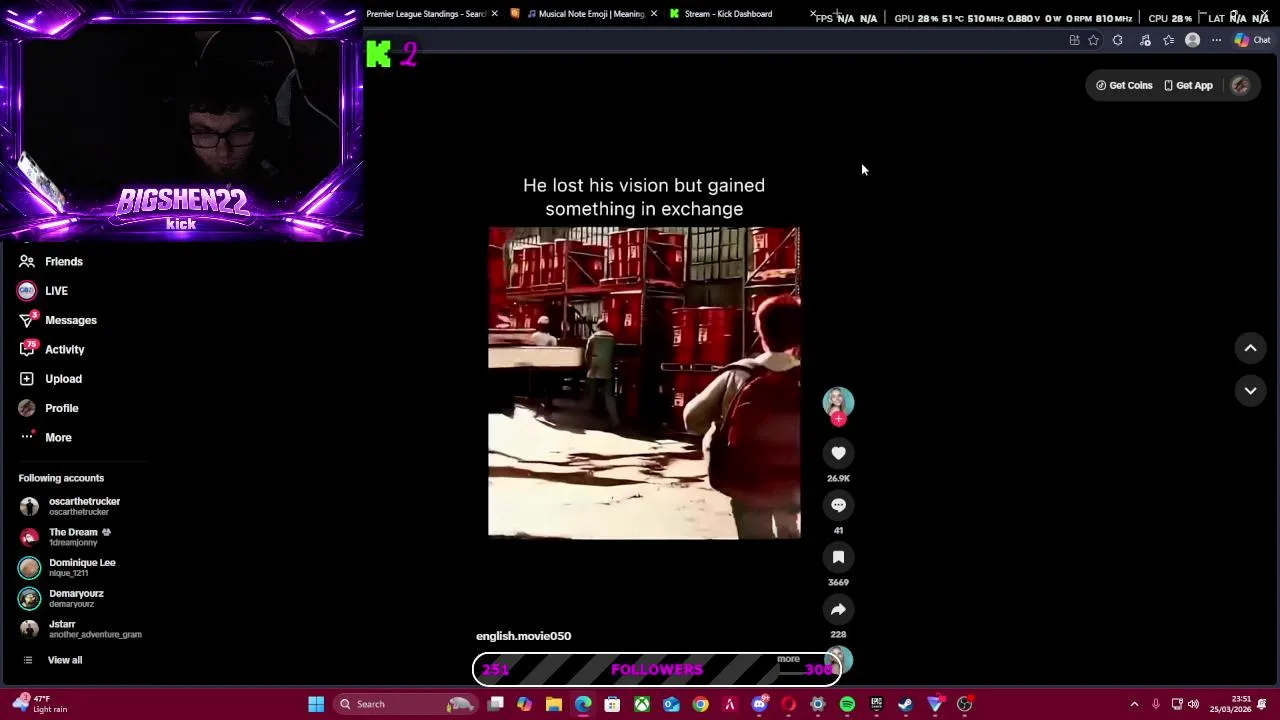Open Profile in the sidebar
This screenshot has height=720, width=1280.
click(x=61, y=408)
